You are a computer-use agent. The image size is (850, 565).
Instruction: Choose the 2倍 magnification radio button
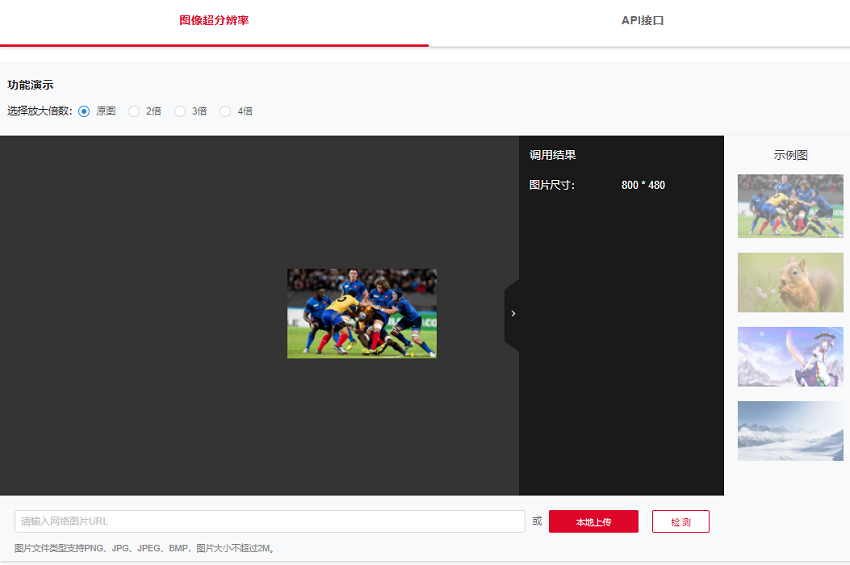point(134,111)
